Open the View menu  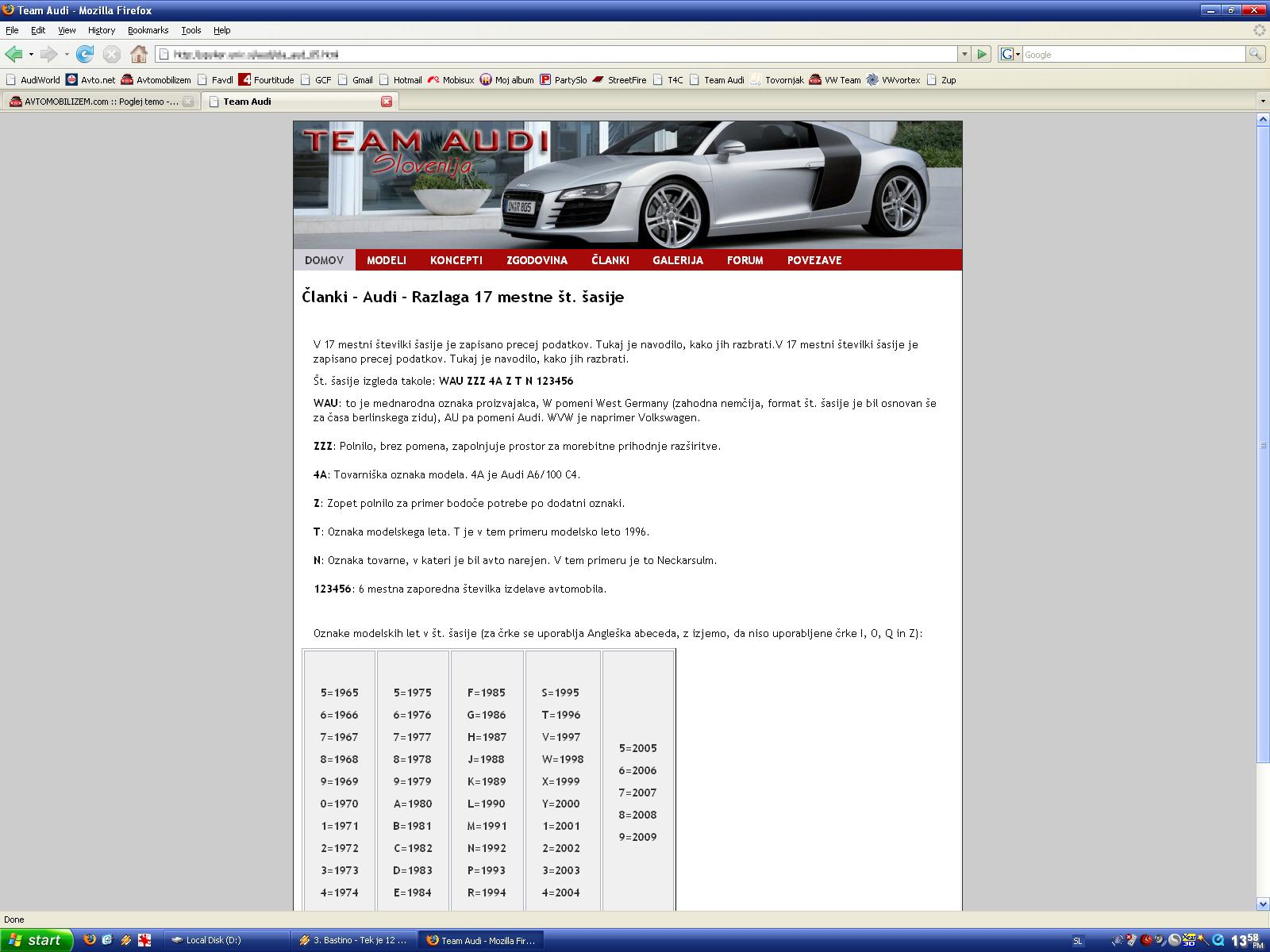pyautogui.click(x=67, y=30)
